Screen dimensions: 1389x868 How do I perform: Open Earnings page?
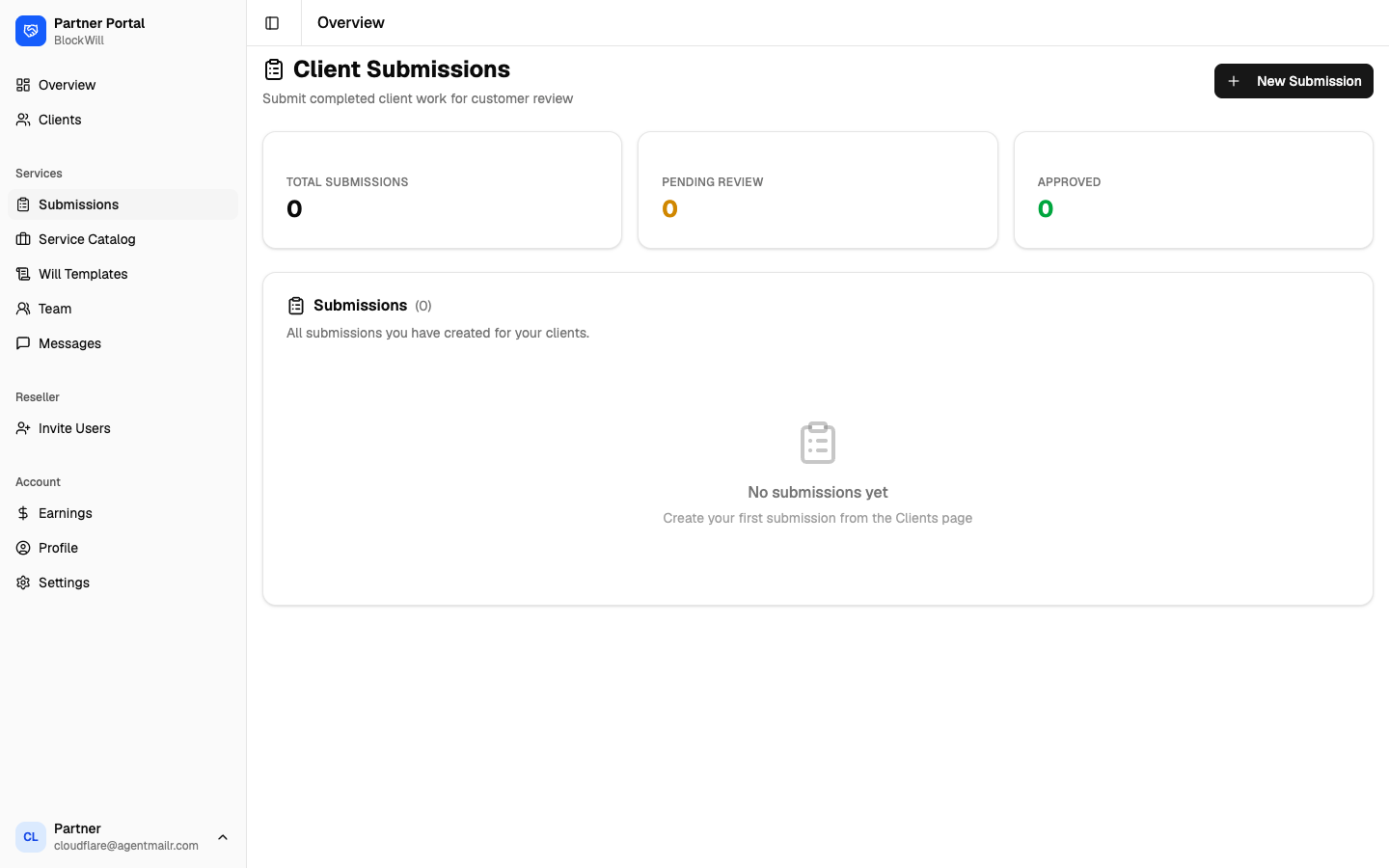click(x=123, y=513)
